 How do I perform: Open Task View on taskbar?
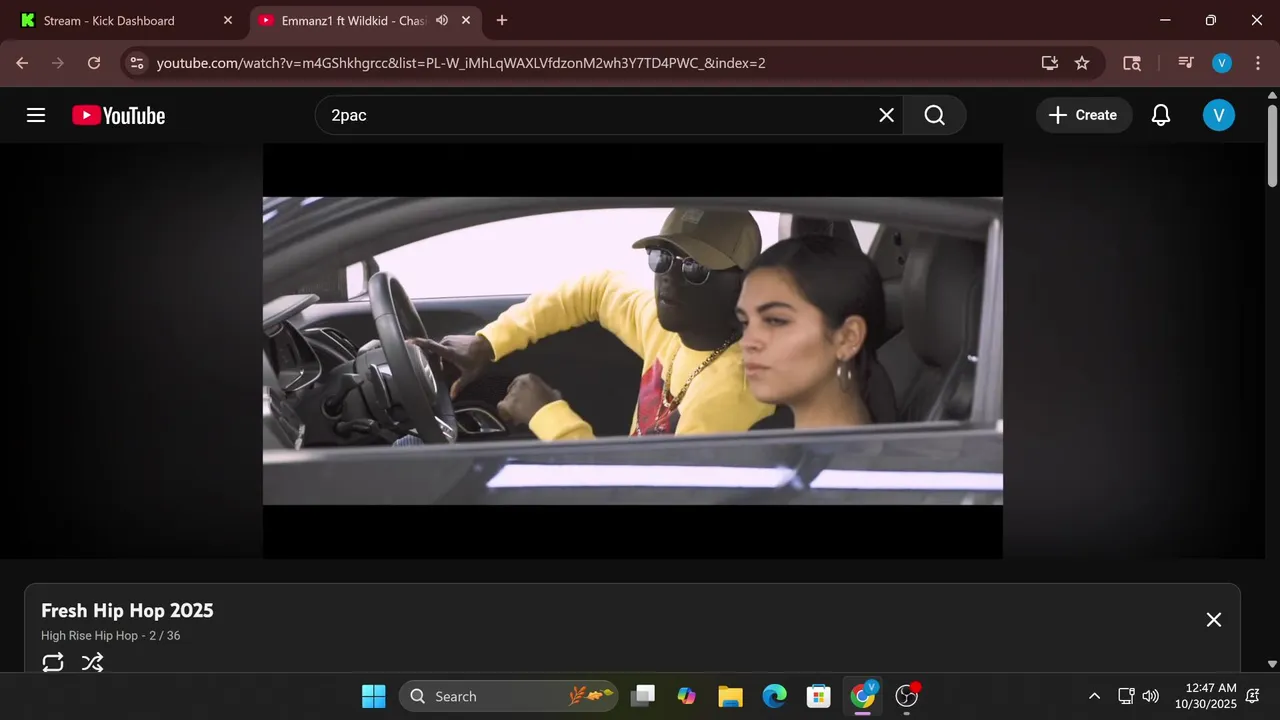(643, 696)
